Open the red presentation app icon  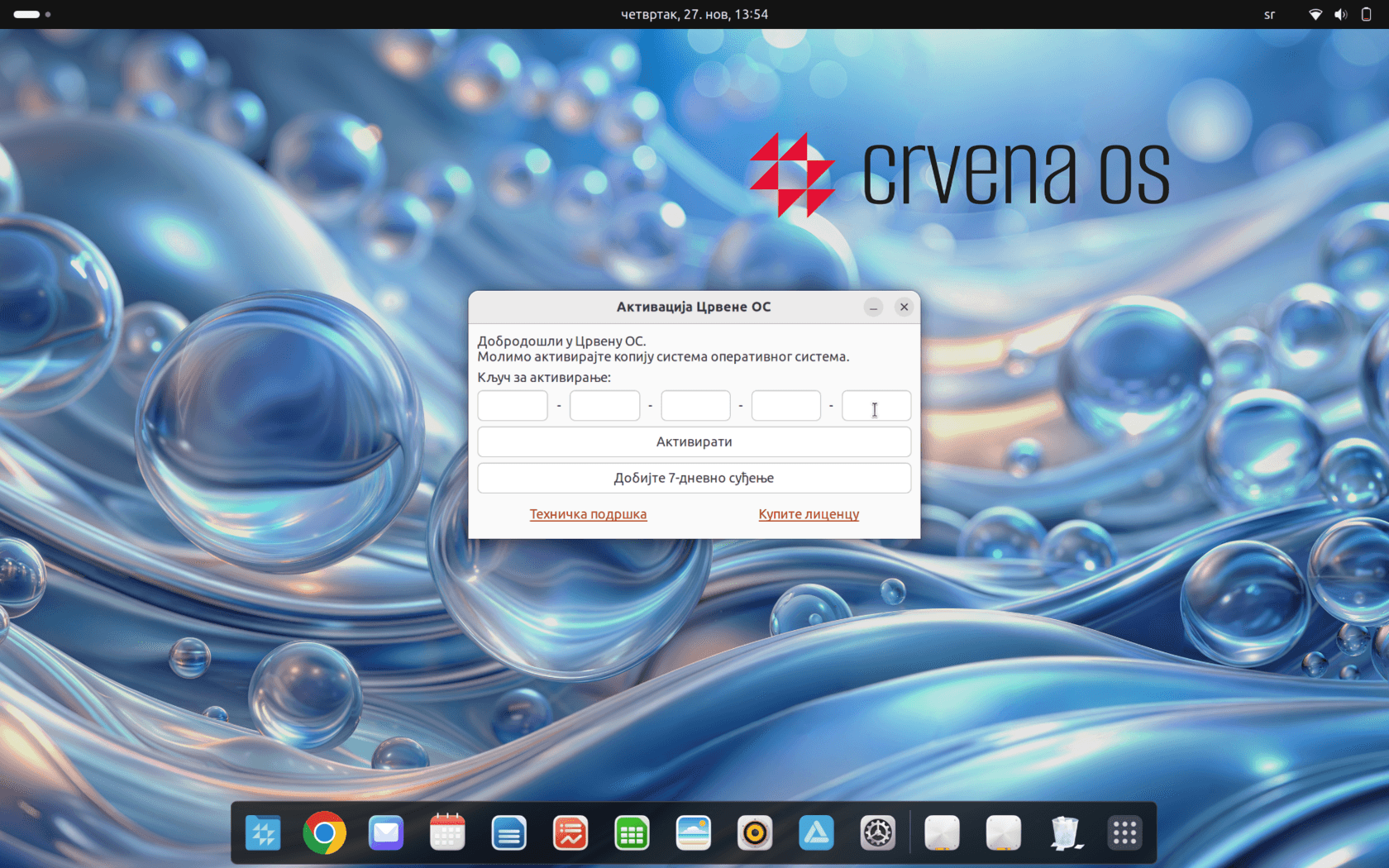pos(570,833)
